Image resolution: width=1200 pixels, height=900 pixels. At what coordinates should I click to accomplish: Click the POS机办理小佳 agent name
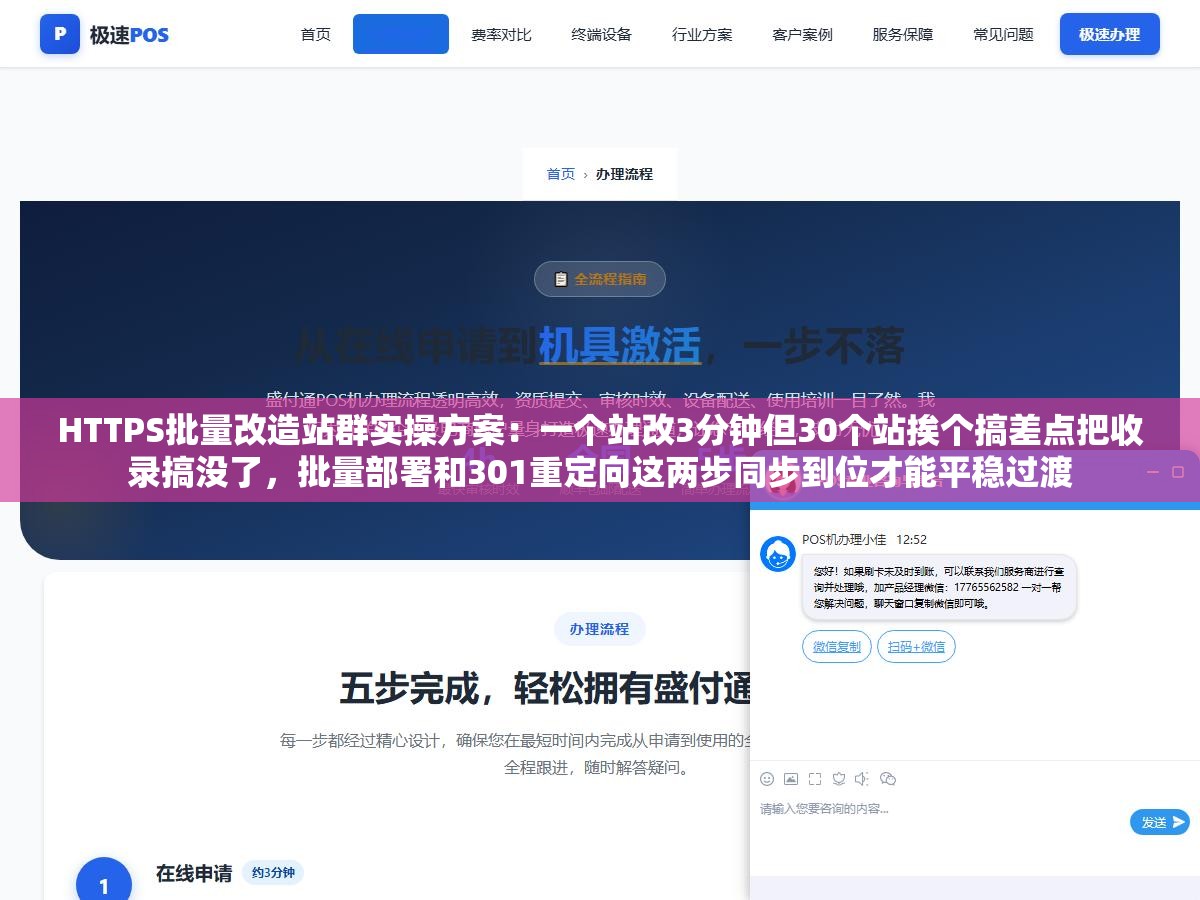pyautogui.click(x=844, y=539)
